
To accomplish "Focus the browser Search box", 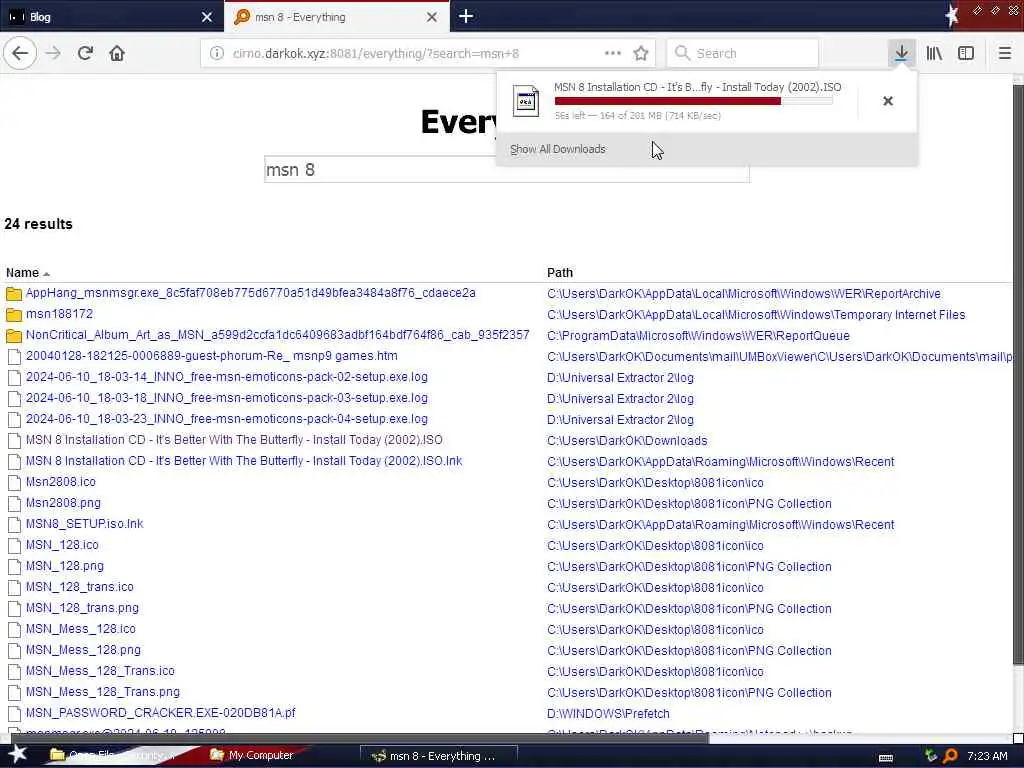I will (743, 54).
